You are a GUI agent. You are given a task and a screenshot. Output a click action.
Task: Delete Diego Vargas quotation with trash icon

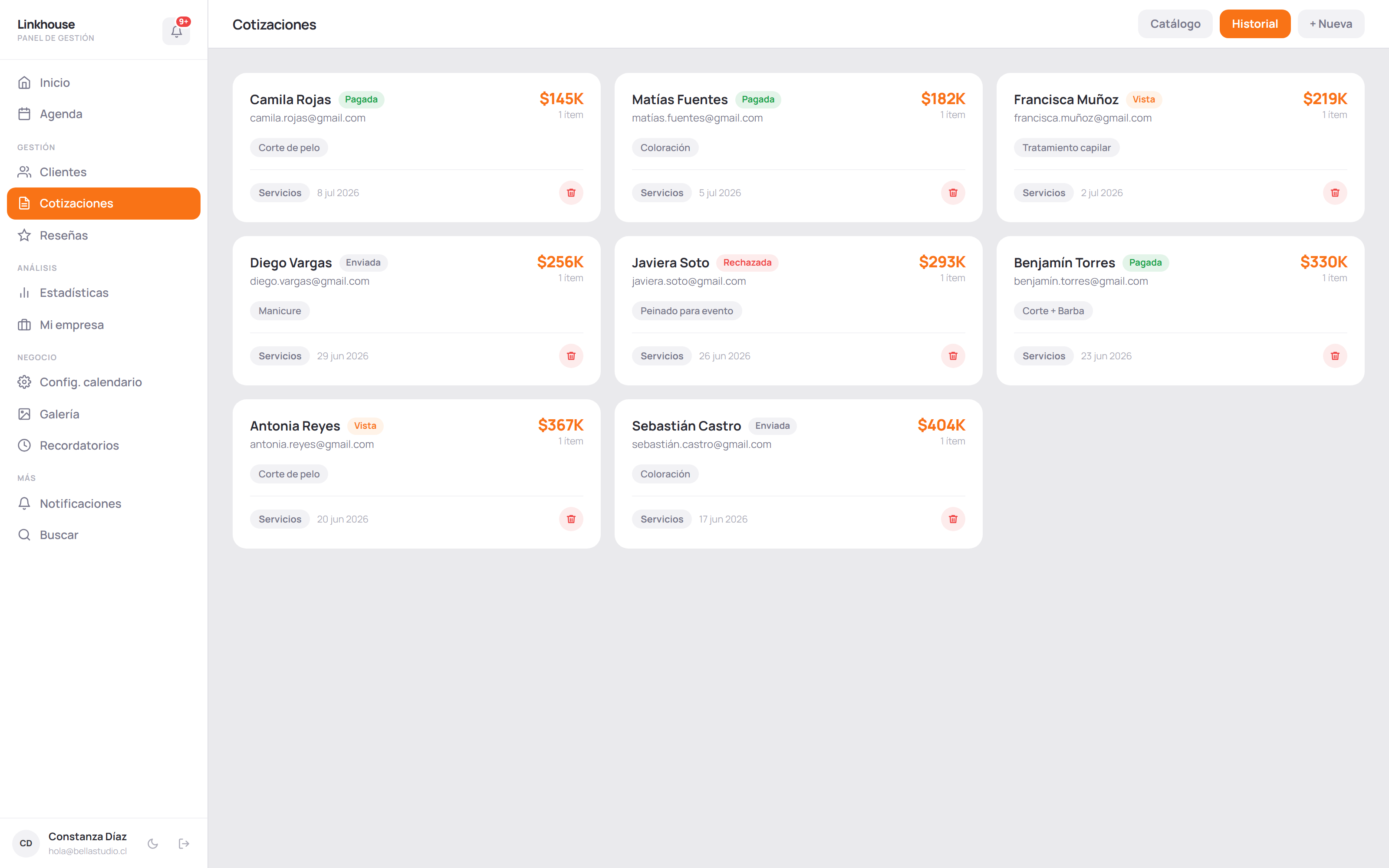571,356
